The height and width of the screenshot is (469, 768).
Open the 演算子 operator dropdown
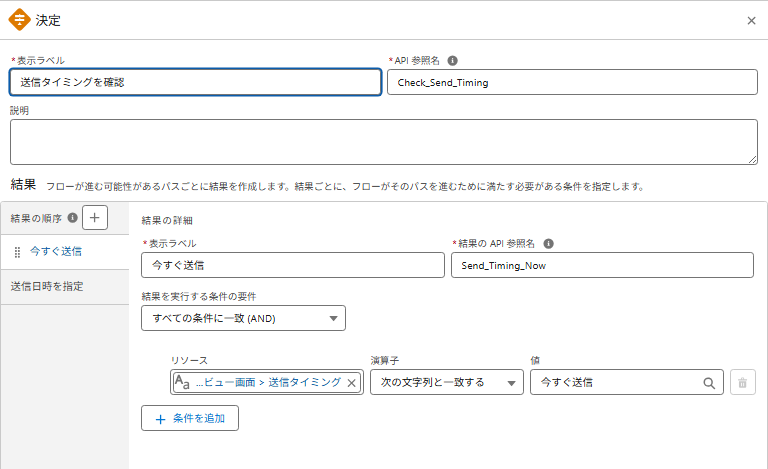446,382
